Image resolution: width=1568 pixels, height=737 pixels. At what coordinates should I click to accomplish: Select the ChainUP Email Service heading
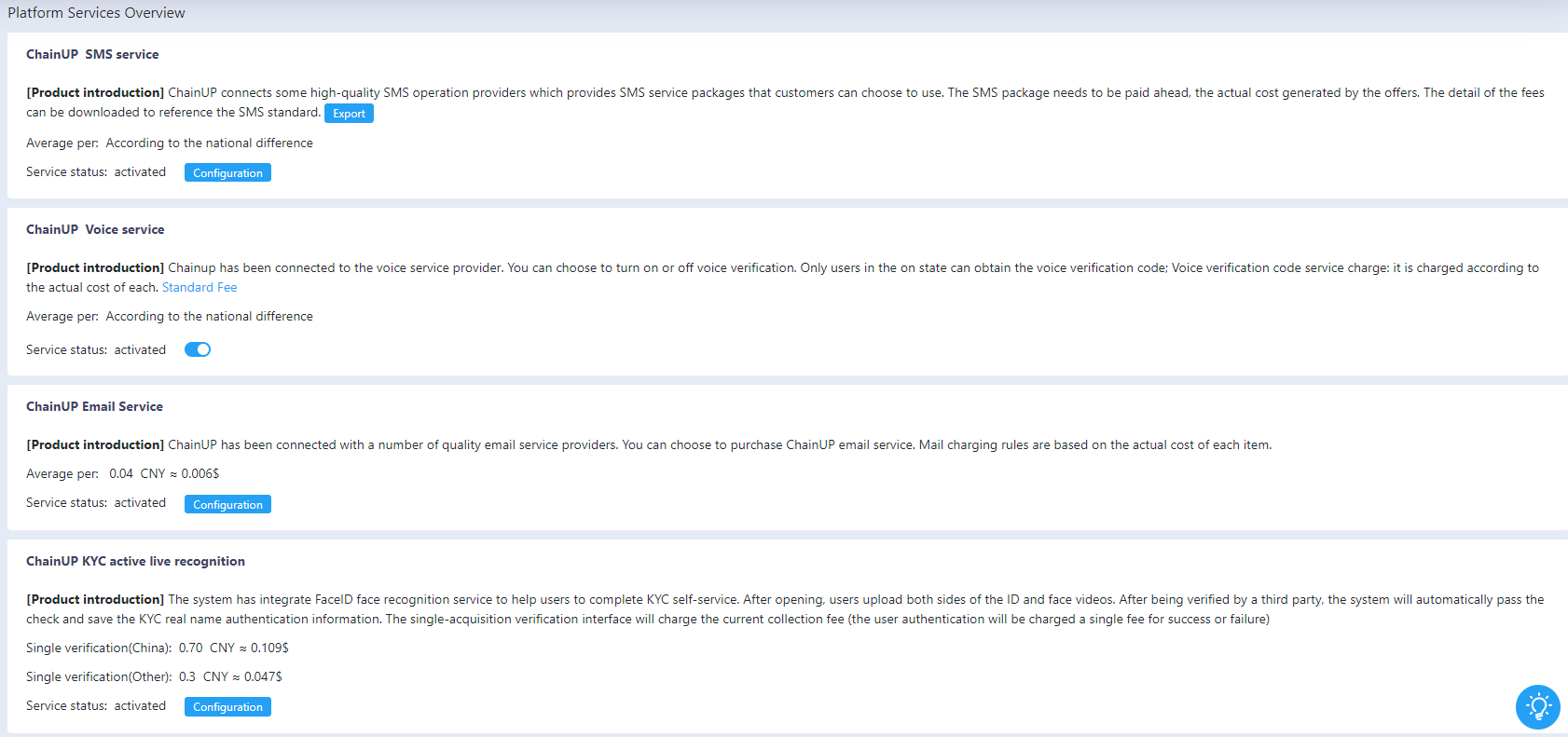tap(94, 406)
